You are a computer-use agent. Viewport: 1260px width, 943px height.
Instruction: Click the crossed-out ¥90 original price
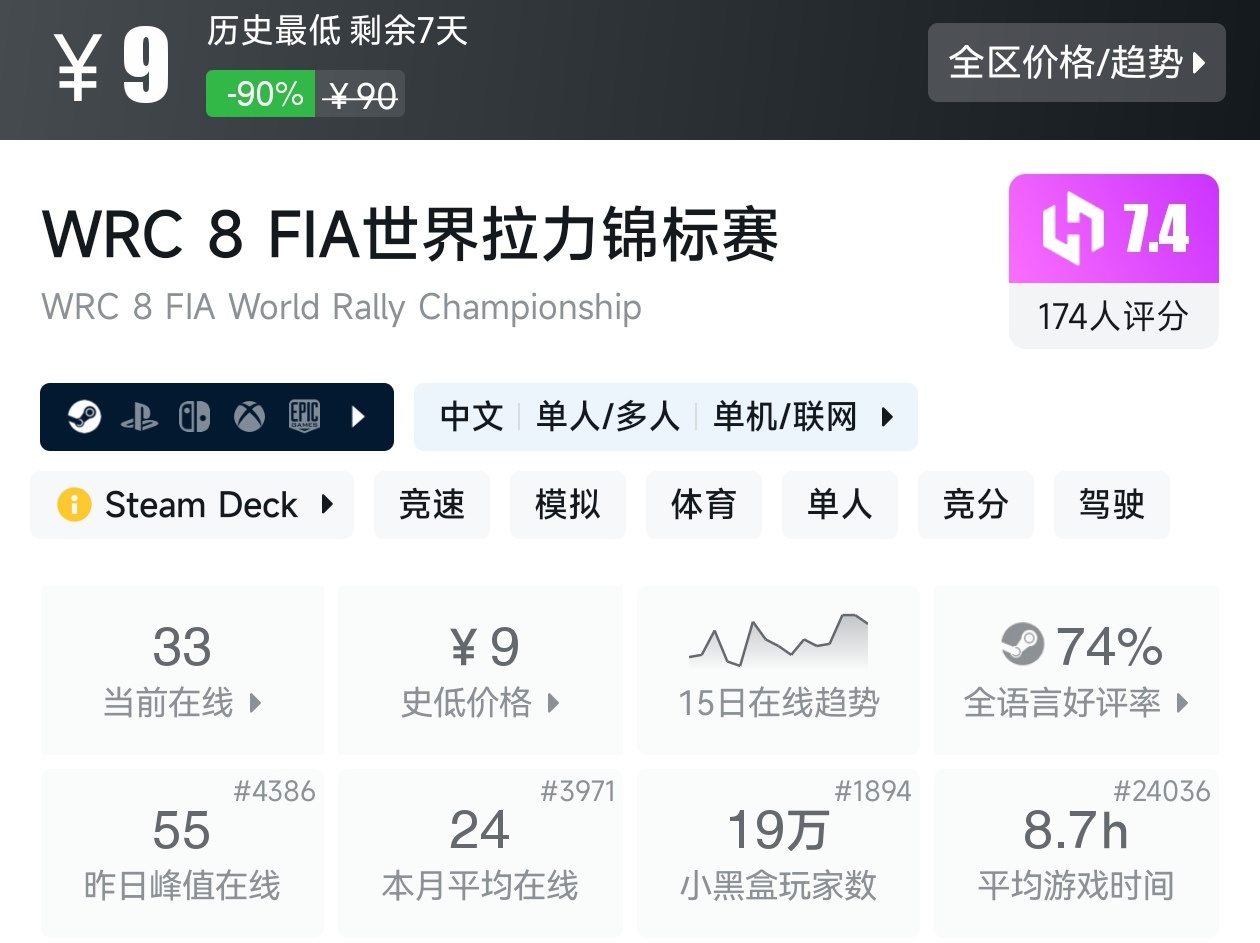[361, 95]
